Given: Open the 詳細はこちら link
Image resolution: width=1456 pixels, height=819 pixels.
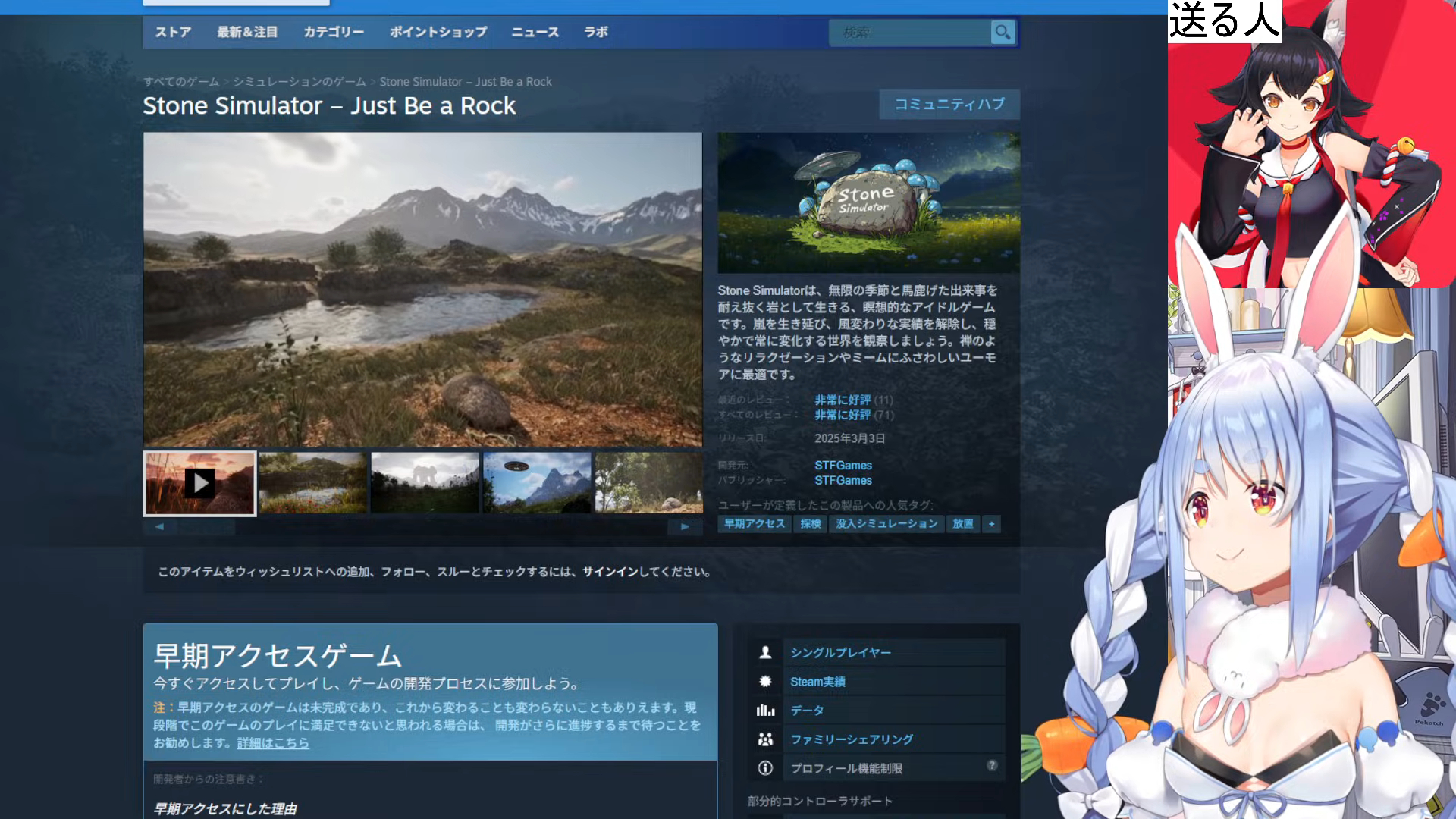Looking at the screenshot, I should (x=273, y=743).
